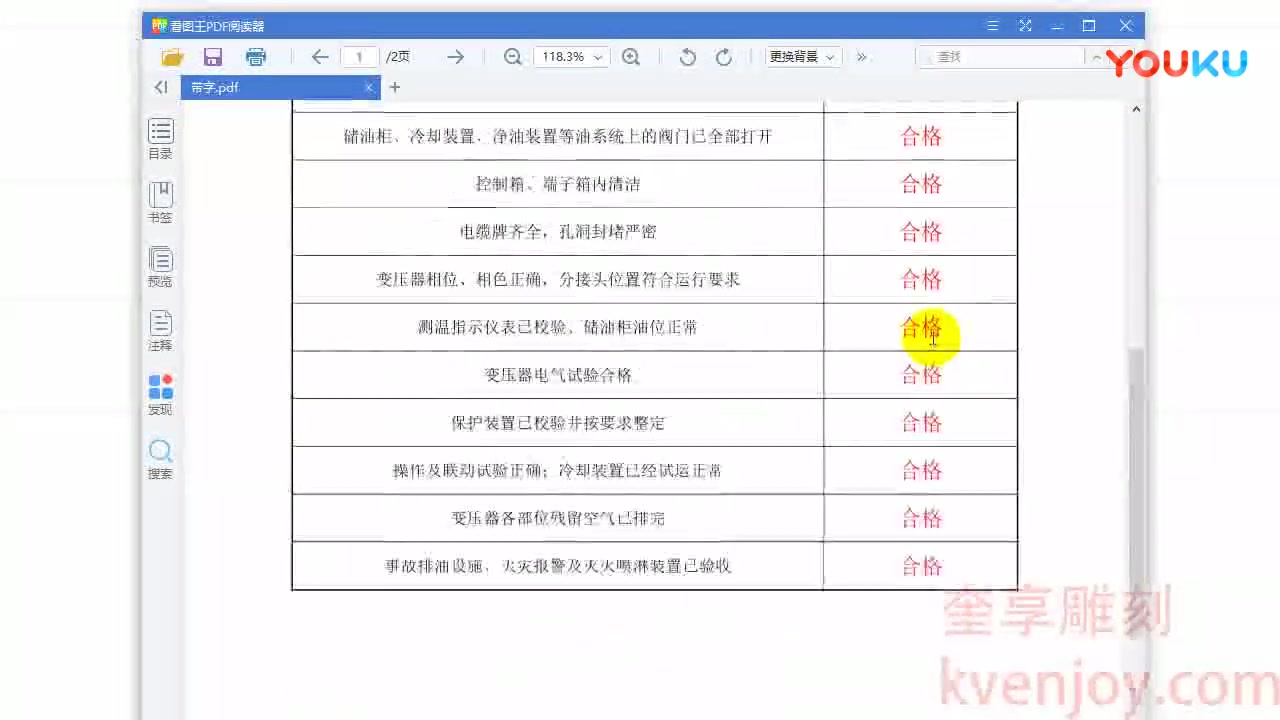1280x720 pixels.
Task: Click the scrollbar up arrow
Action: (x=1136, y=109)
